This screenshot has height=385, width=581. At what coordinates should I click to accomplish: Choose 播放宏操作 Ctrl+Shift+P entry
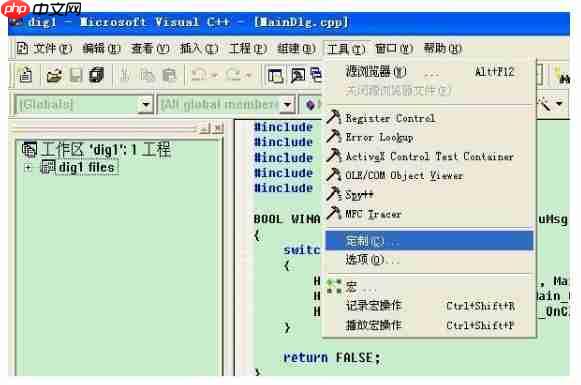click(429, 325)
